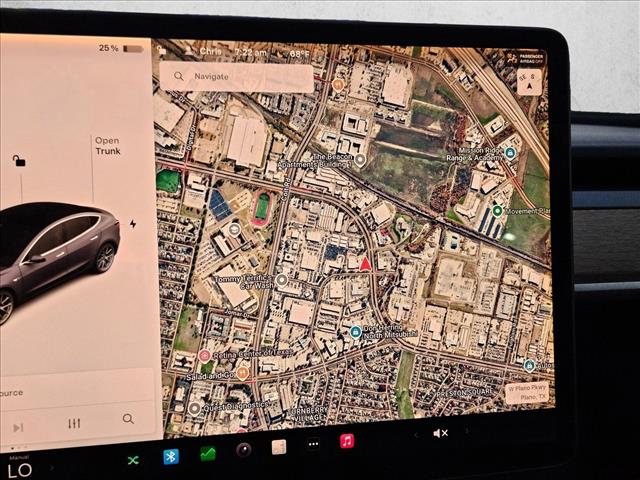Open the three-dot app launcher
This screenshot has height=480, width=640.
[313, 444]
